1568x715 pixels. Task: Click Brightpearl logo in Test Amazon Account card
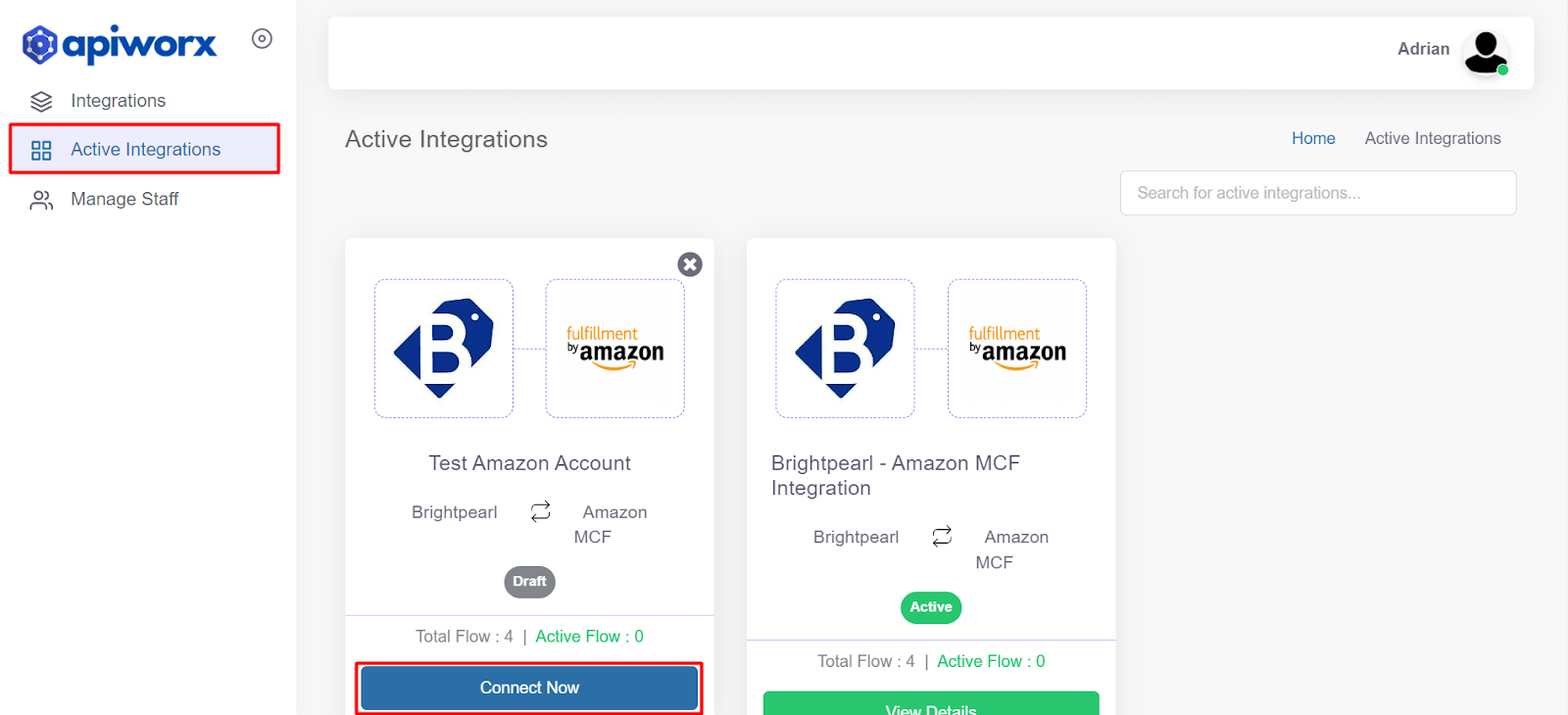(x=444, y=349)
